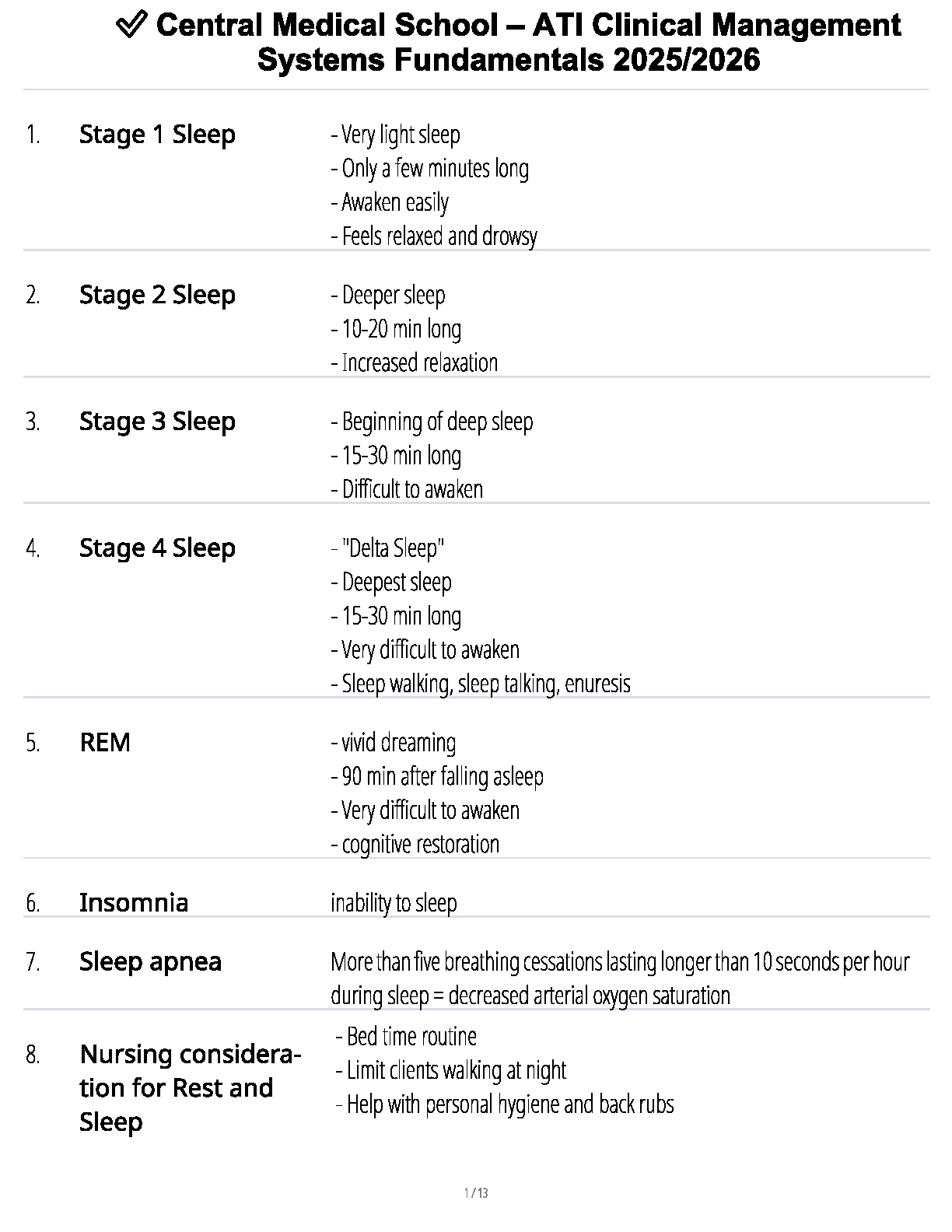Click 'Sleep walking, sleep talking, enuresis' line
The height and width of the screenshot is (1232, 952).
[481, 684]
